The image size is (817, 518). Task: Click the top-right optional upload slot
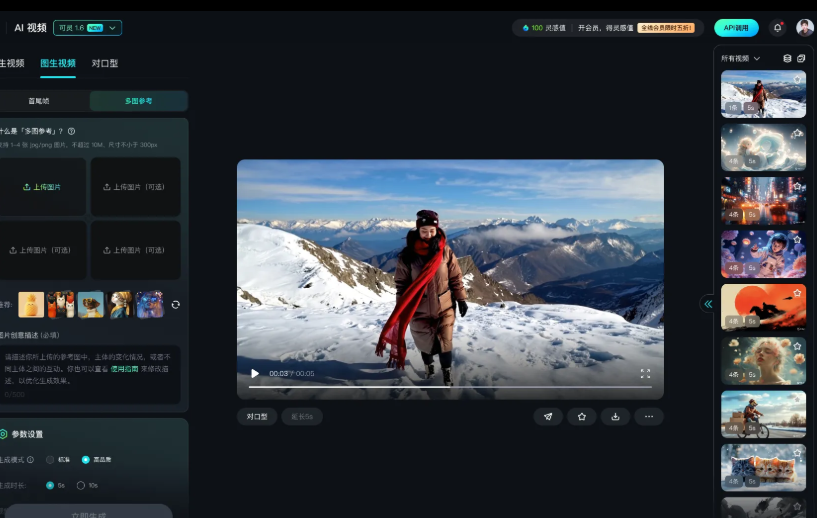coord(135,187)
